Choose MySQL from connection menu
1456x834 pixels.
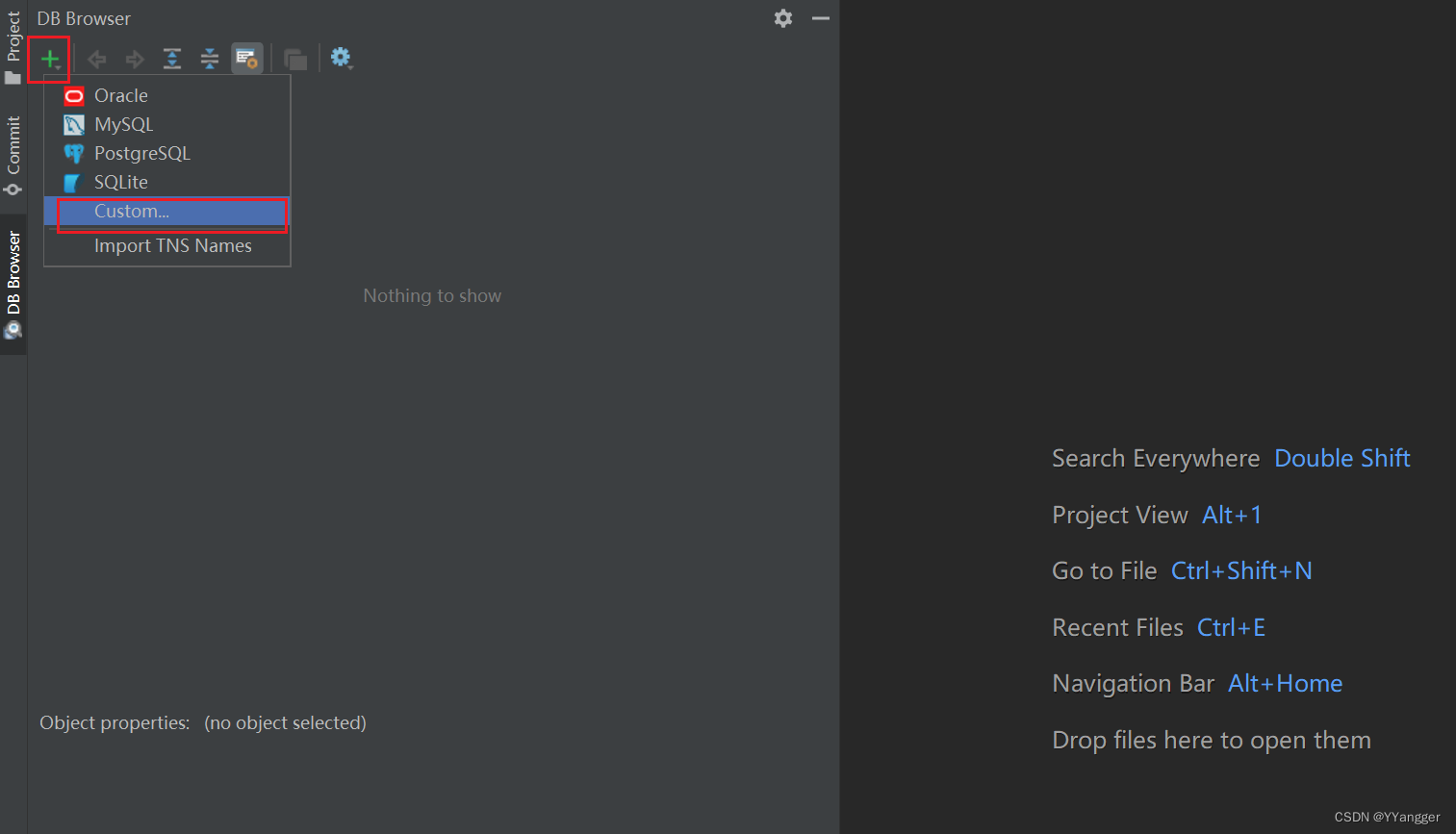click(167, 124)
